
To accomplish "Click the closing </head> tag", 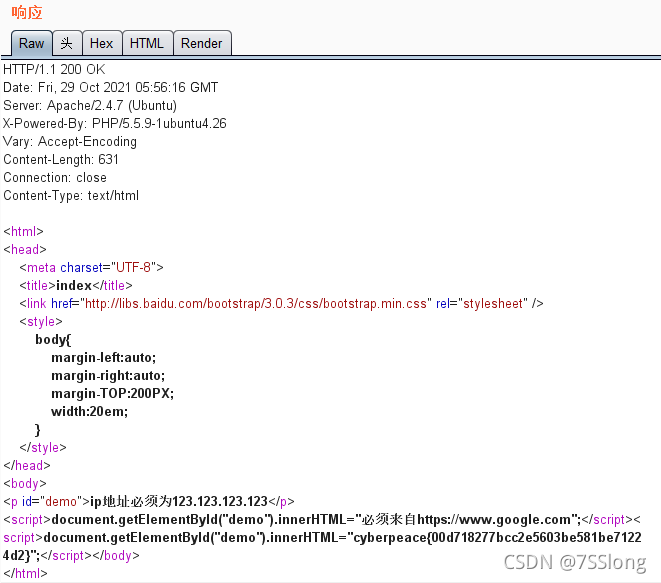I will coord(27,465).
